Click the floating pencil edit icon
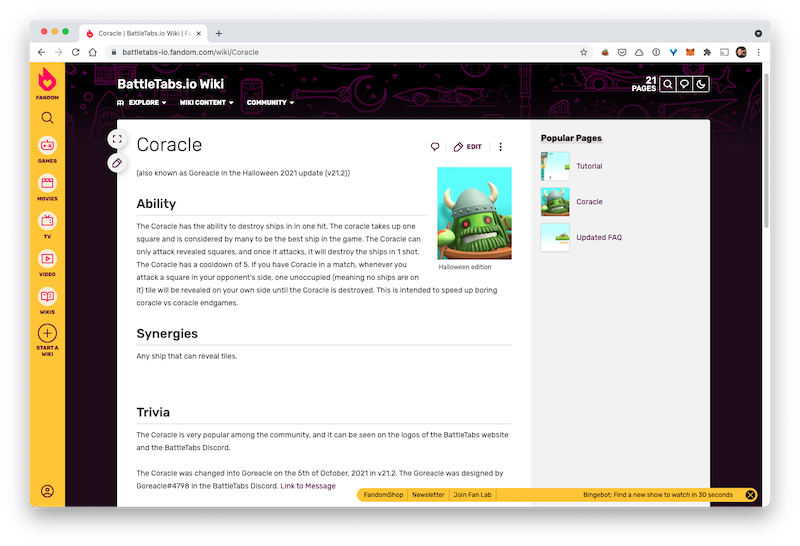The image size is (800, 546). 117,163
